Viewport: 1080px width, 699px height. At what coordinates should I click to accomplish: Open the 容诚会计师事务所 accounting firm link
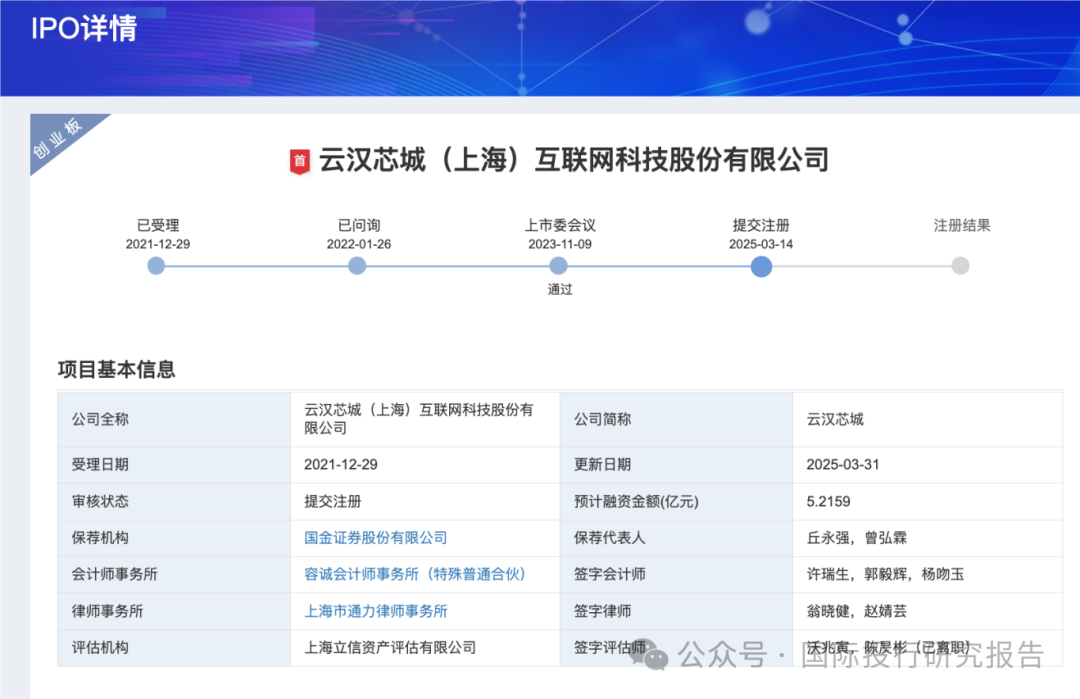click(x=415, y=574)
